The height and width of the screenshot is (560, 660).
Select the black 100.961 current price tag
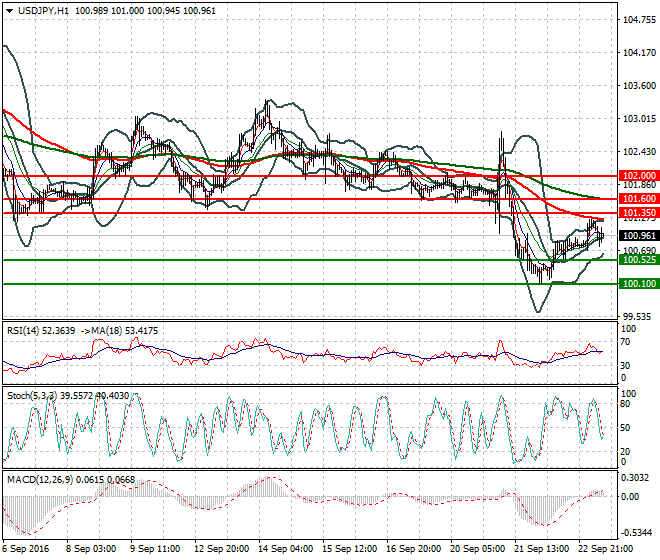click(x=638, y=236)
